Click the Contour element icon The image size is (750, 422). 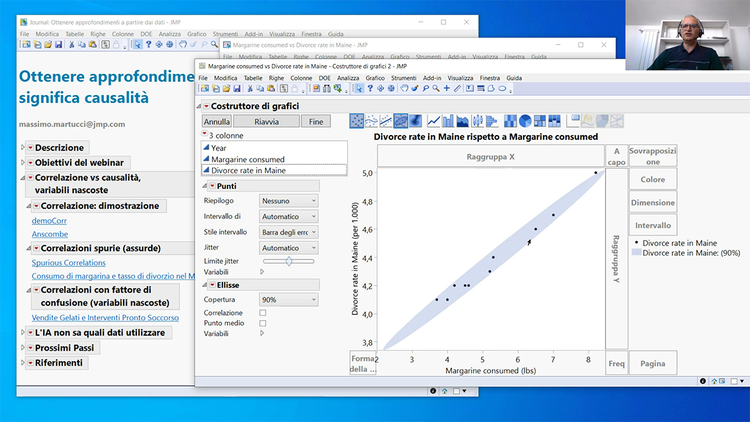[415, 121]
